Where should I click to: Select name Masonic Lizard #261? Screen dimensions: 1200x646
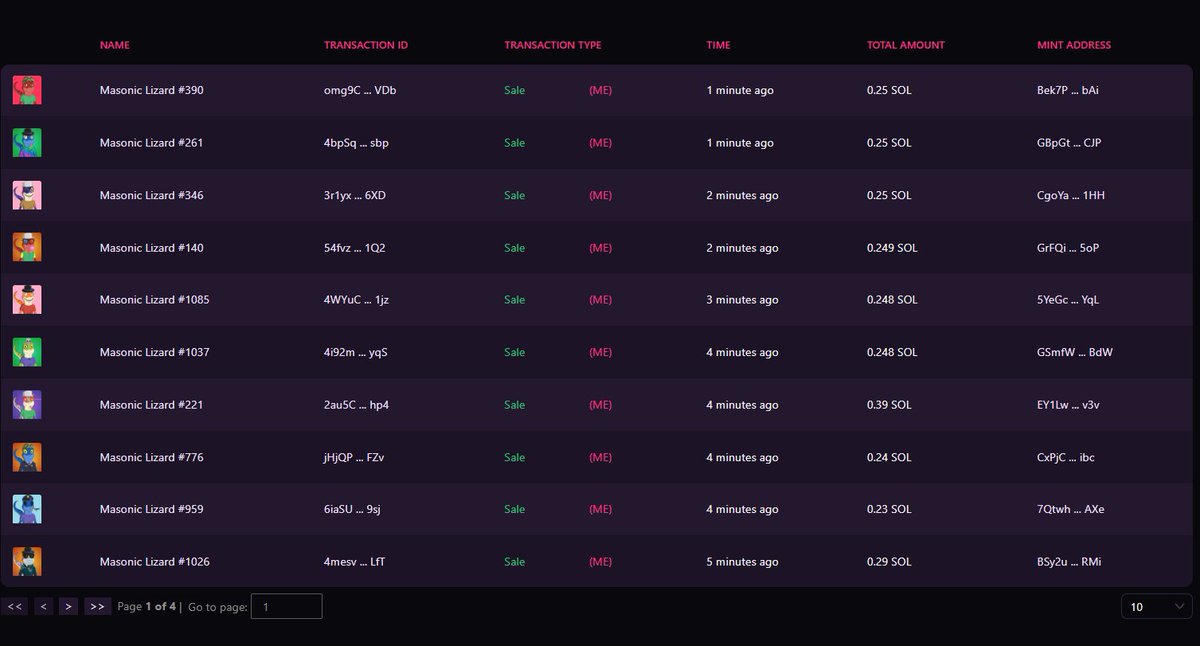[152, 143]
